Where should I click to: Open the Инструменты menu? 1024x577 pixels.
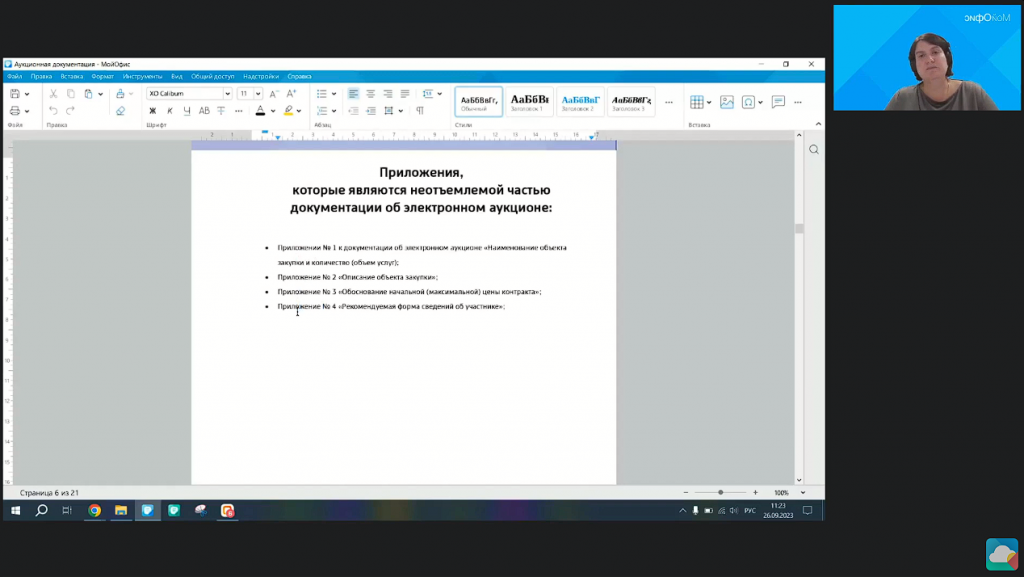pyautogui.click(x=143, y=76)
